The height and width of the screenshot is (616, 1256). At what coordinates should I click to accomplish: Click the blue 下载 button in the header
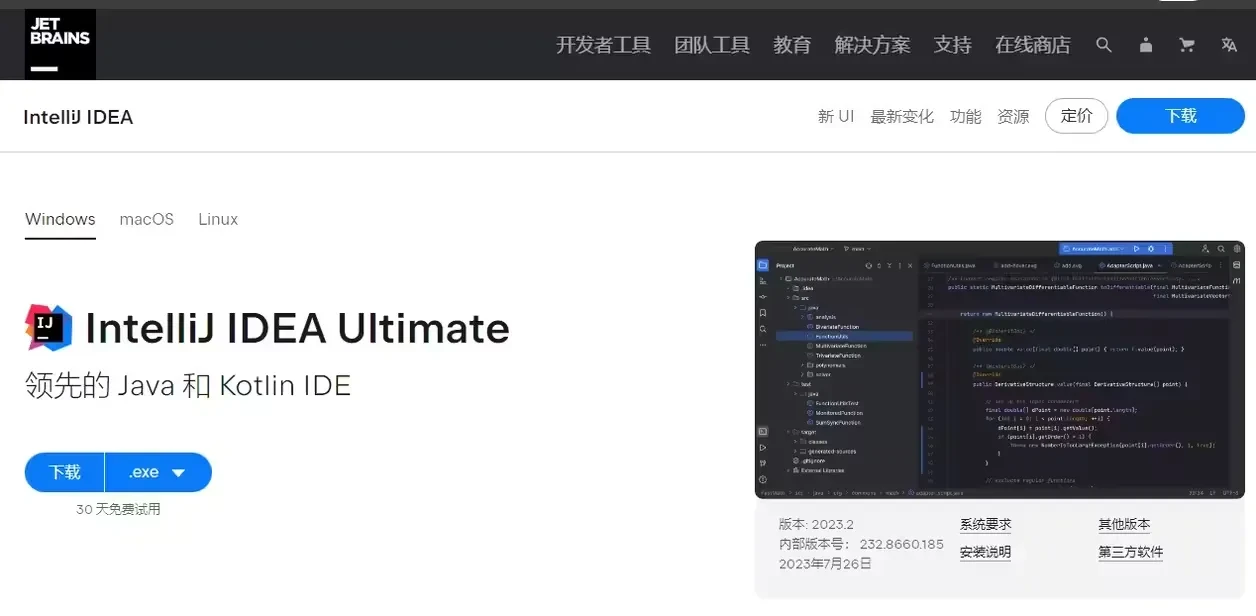point(1181,116)
